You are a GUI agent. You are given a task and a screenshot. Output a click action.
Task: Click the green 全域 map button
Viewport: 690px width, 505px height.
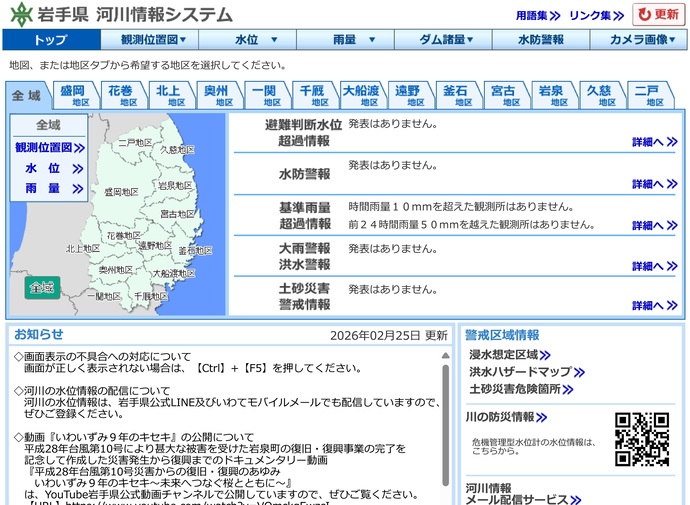click(42, 288)
